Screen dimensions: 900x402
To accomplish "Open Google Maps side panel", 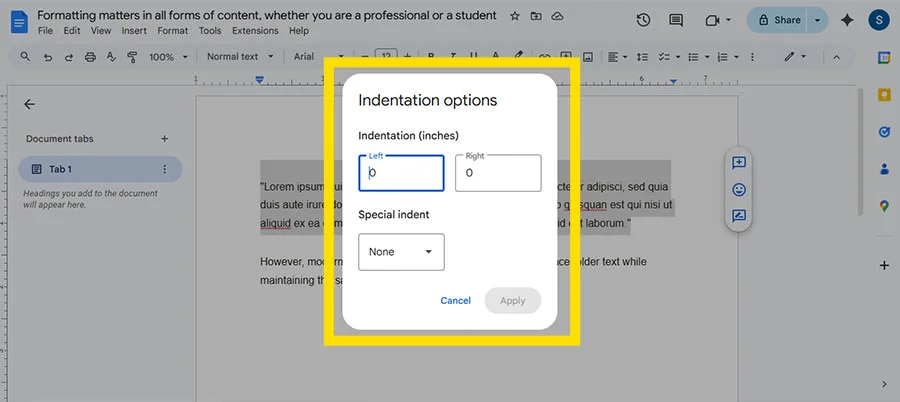I will click(x=885, y=206).
